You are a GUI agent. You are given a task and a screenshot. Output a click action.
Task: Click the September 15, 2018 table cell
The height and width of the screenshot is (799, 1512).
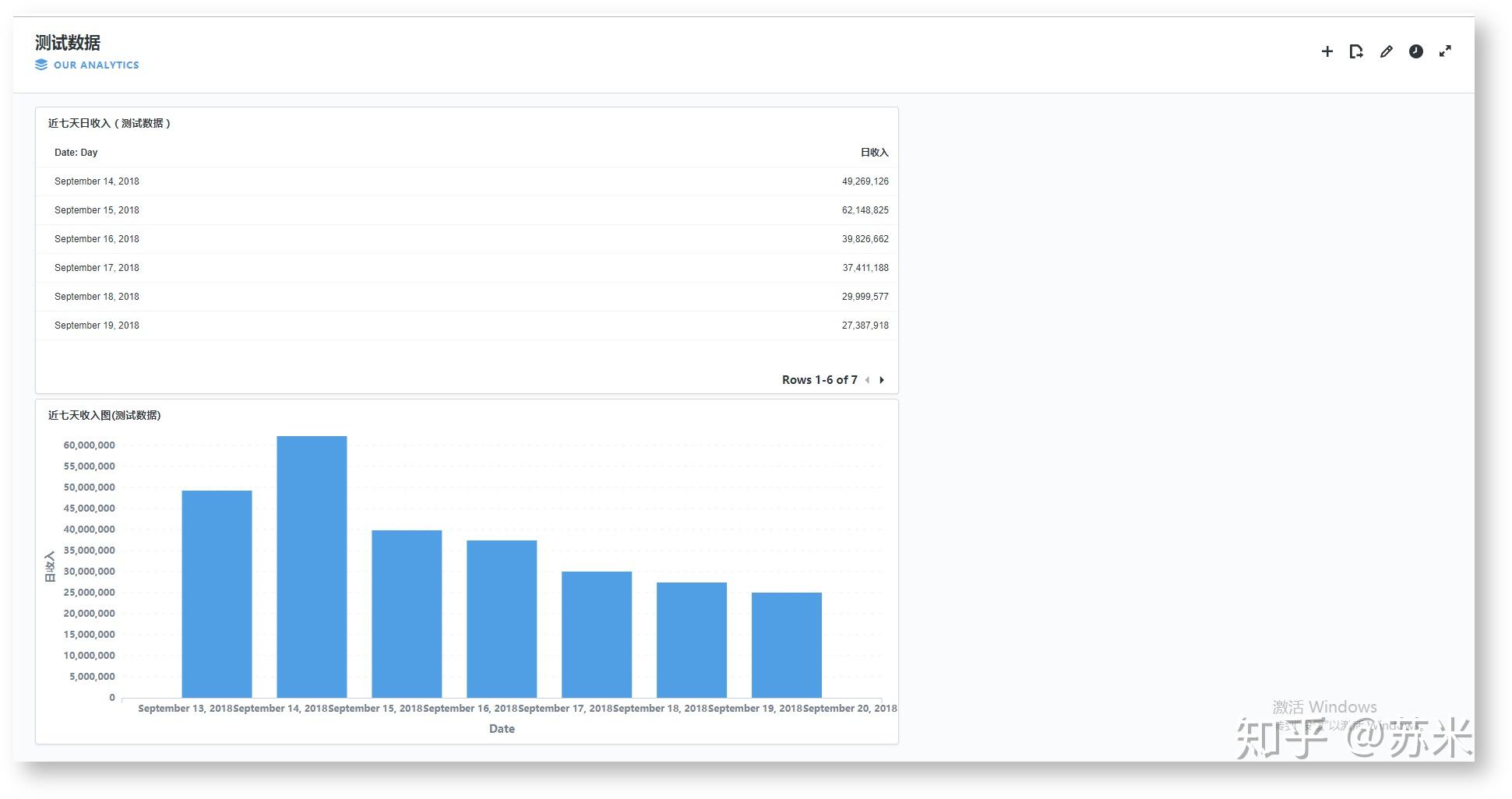tap(97, 210)
